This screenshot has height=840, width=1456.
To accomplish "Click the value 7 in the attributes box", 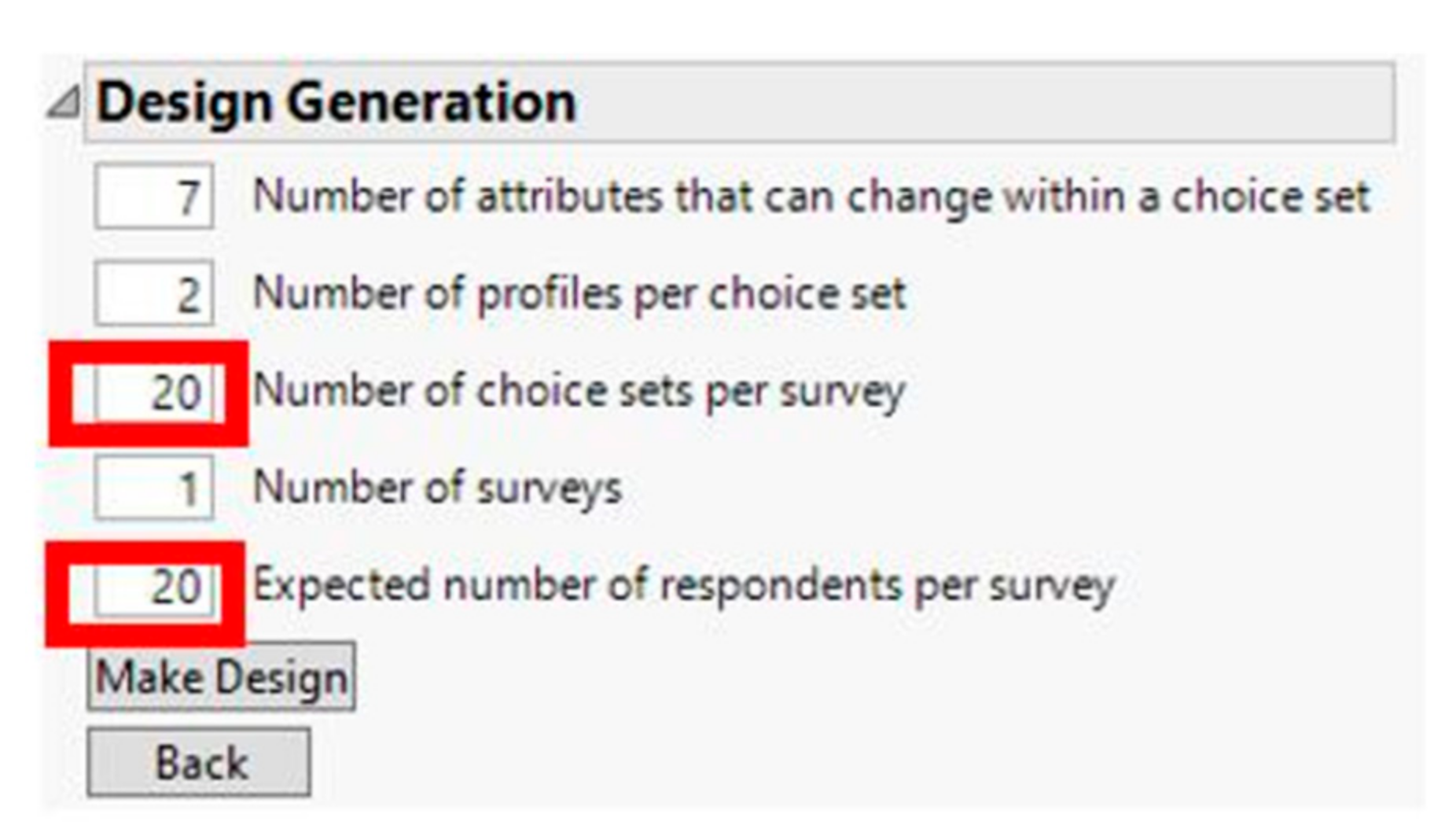I will [189, 197].
